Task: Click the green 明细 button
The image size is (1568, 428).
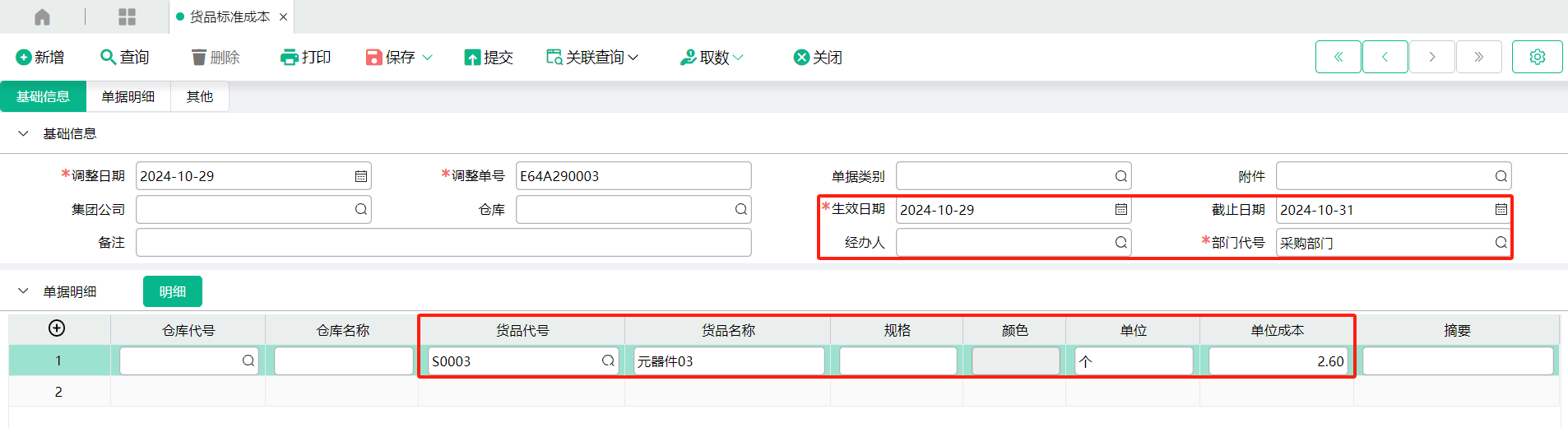Action: pos(172,291)
